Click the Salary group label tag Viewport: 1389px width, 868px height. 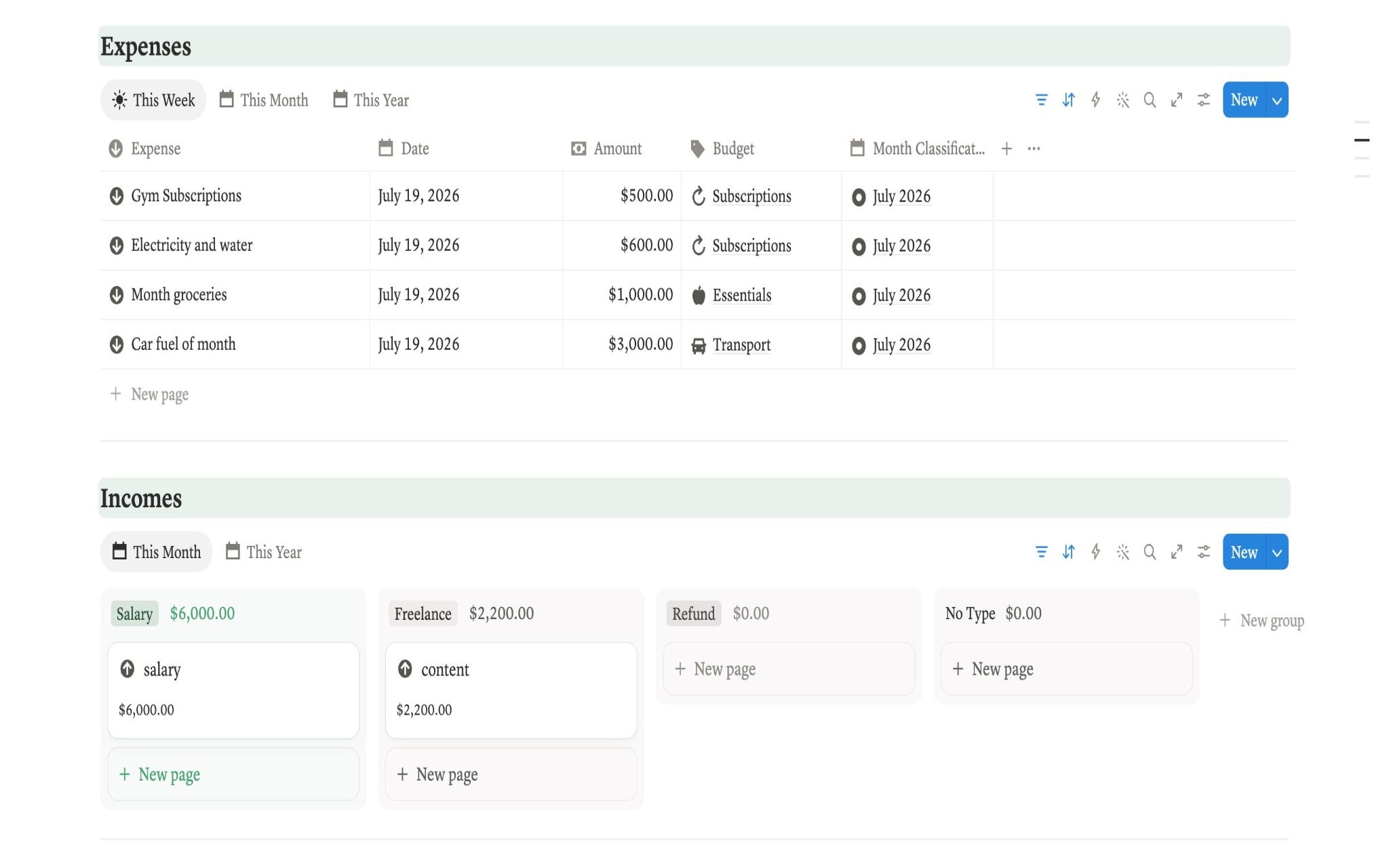[134, 614]
